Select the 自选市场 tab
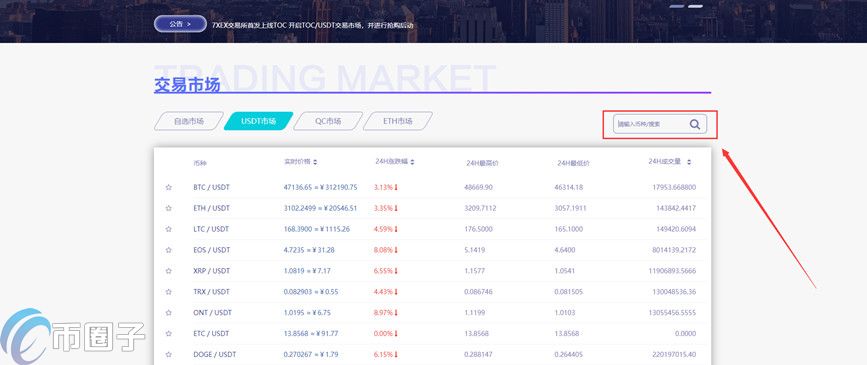 189,121
